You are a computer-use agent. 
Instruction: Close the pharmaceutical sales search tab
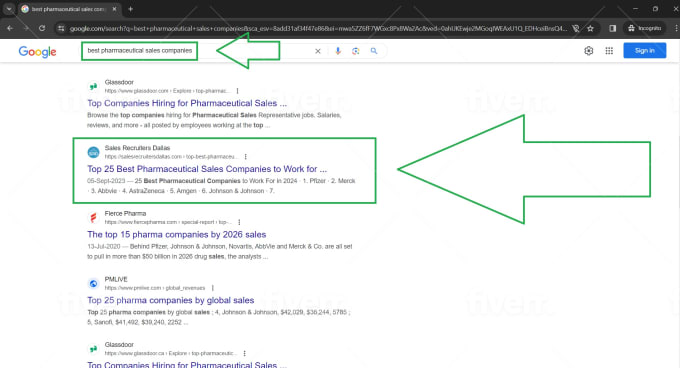click(114, 9)
